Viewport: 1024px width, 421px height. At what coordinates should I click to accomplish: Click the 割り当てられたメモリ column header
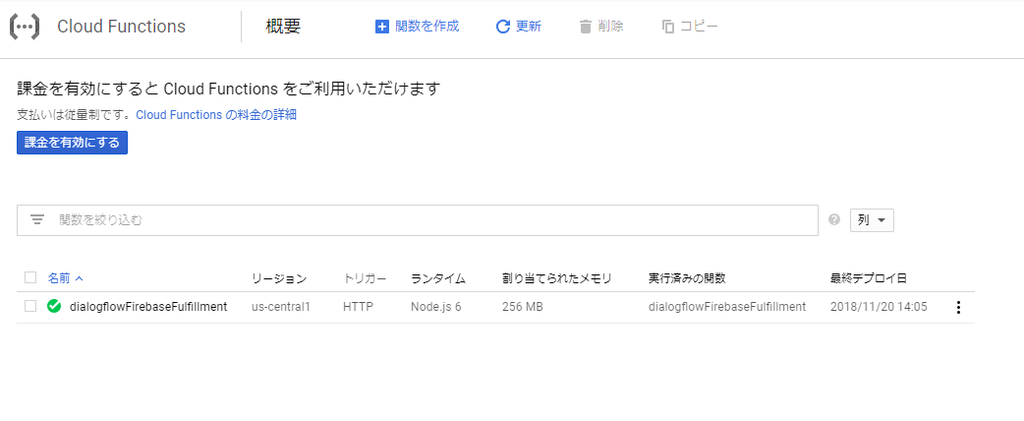[556, 279]
